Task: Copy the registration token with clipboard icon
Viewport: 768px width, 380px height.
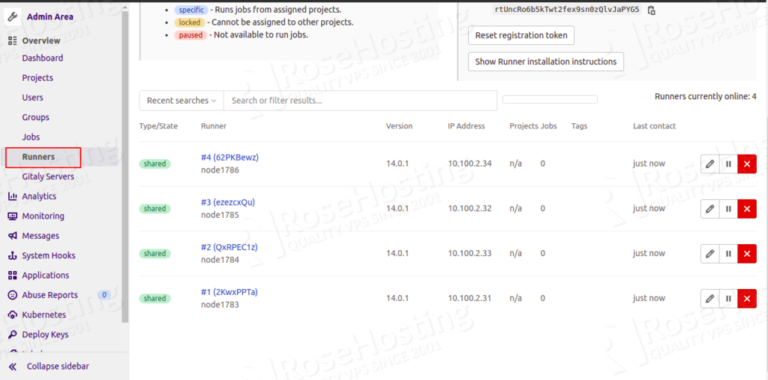Action: pos(651,10)
